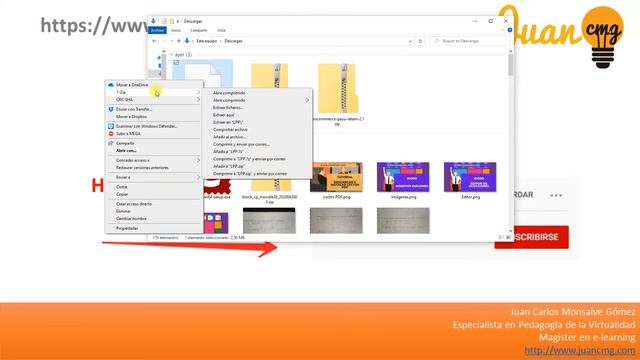This screenshot has width=640, height=360.
Task: Open the Archivo ribbon tab
Action: coord(158,30)
